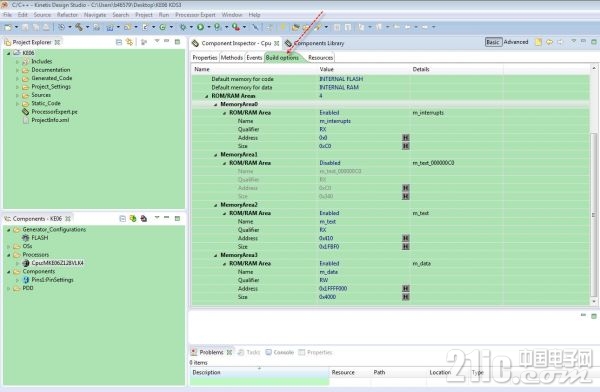Image resolution: width=600 pixels, height=392 pixels.
Task: Switch to the Properties tab
Action: 205,57
